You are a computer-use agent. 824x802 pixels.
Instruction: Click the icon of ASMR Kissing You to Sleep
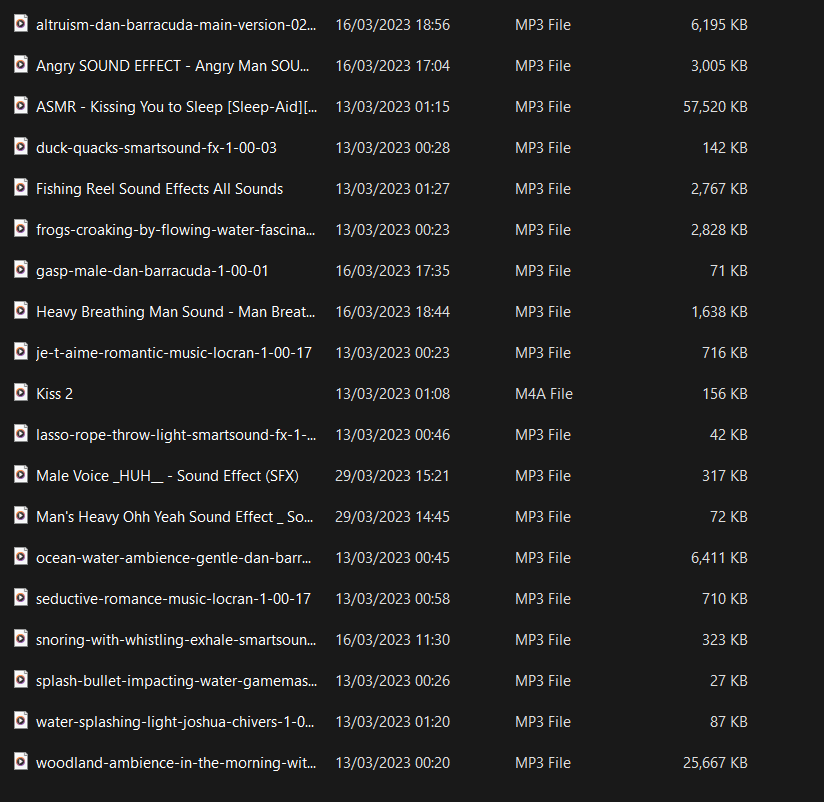pyautogui.click(x=20, y=106)
